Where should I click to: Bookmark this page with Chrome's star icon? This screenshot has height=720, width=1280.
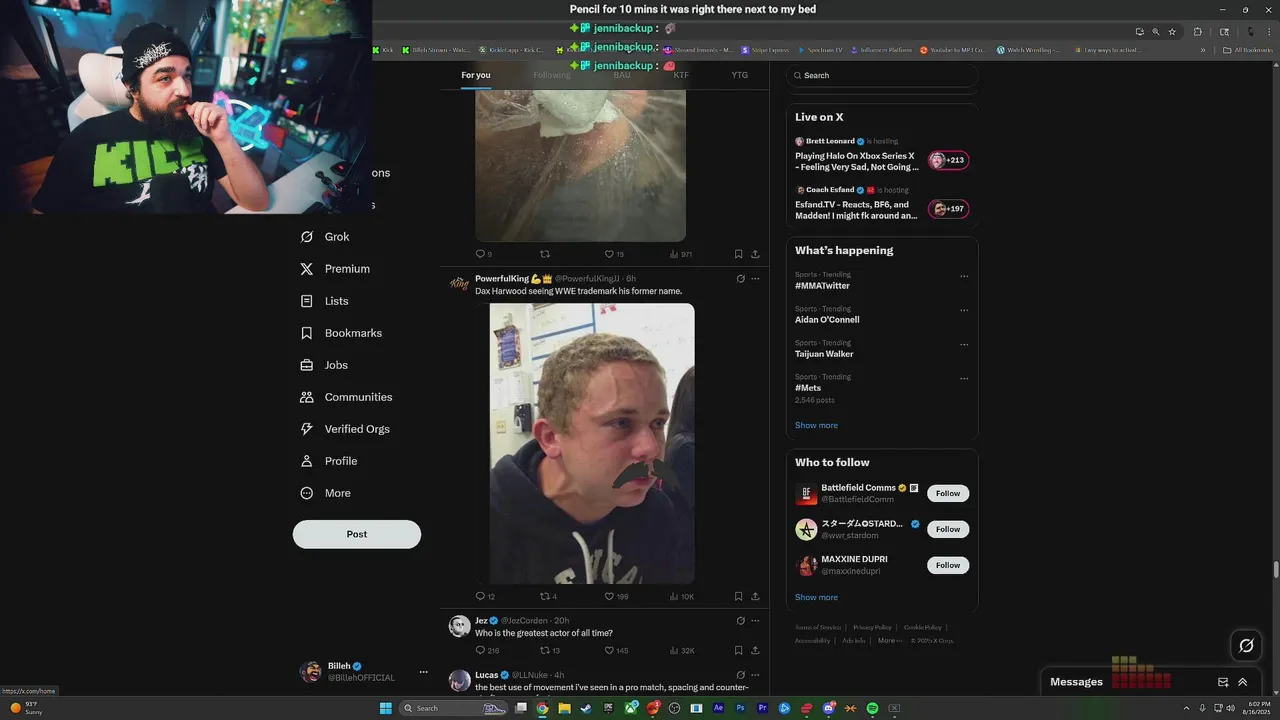(1172, 31)
